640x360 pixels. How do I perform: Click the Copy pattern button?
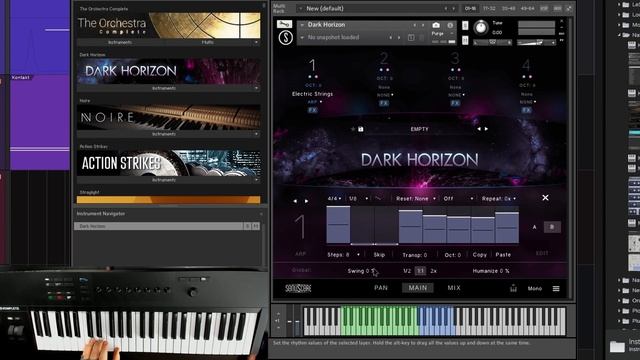click(x=480, y=255)
